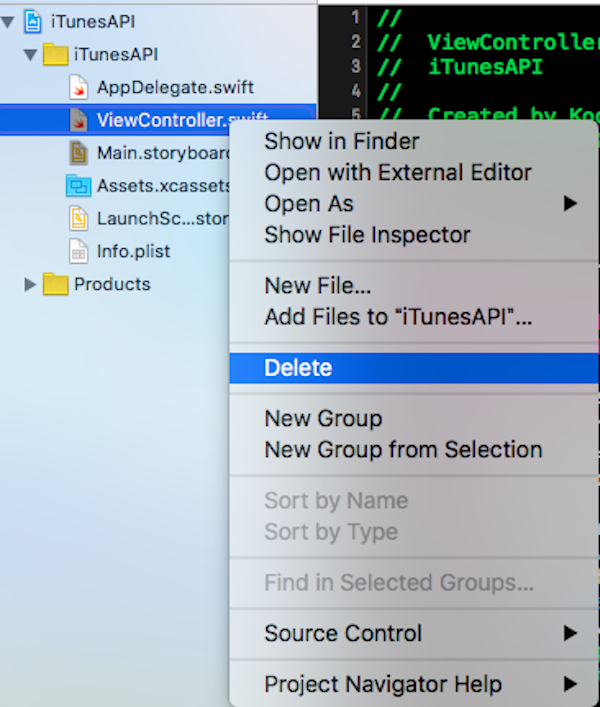
Task: Click the ViewController comment text on line 2
Action: click(x=513, y=42)
